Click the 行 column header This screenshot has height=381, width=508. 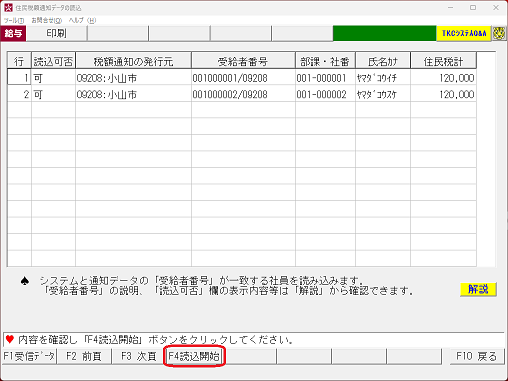click(x=19, y=61)
